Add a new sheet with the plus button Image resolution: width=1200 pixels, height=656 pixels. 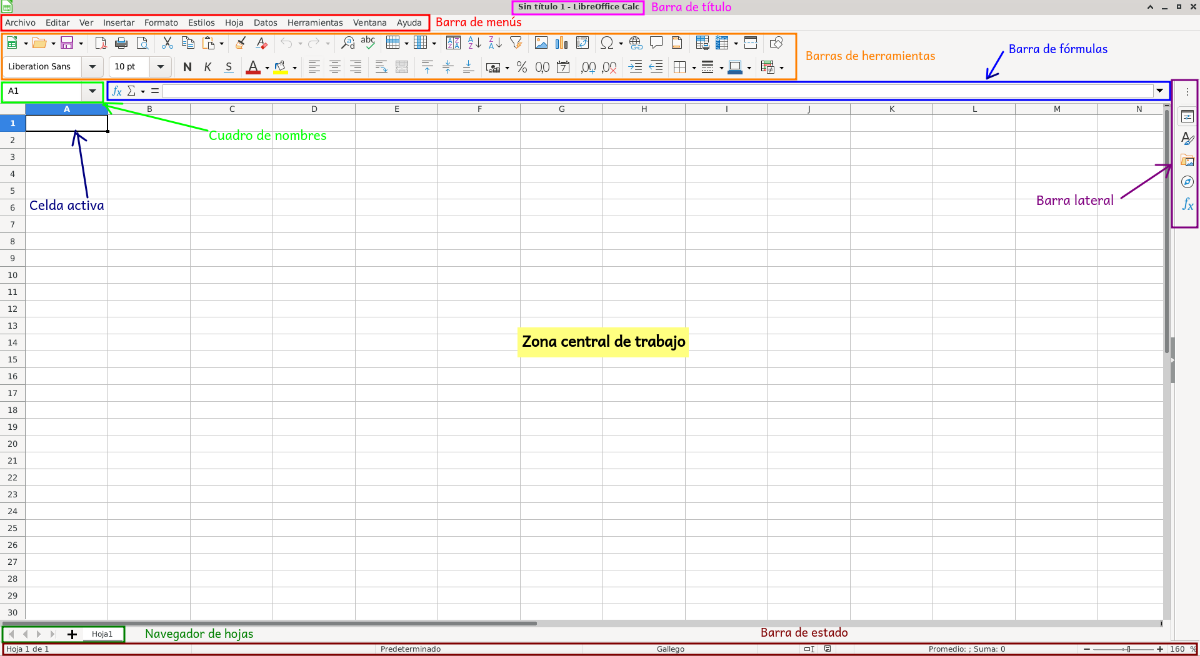click(71, 634)
